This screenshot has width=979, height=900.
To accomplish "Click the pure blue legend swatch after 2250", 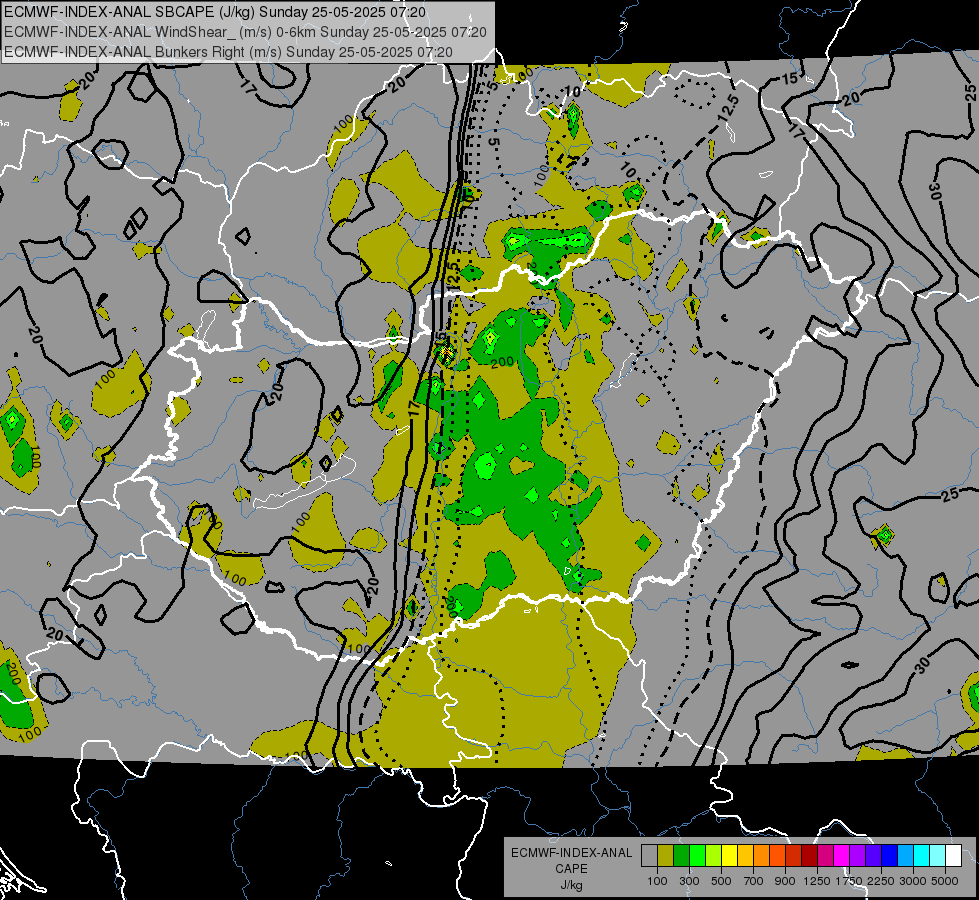I will click(x=890, y=856).
